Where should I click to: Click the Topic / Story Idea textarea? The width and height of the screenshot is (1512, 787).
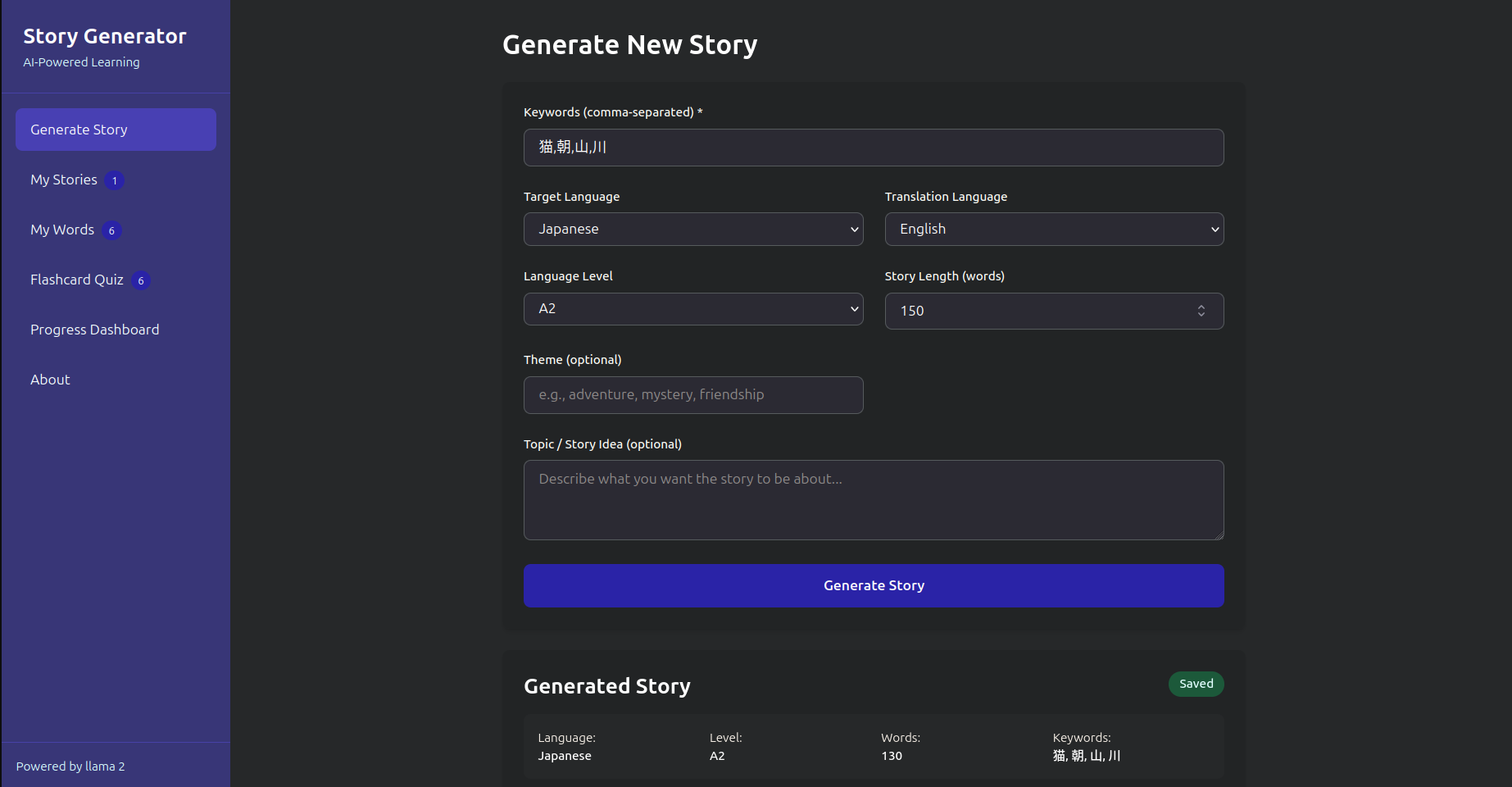[874, 500]
